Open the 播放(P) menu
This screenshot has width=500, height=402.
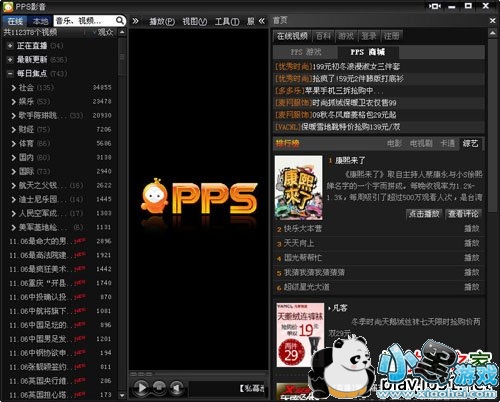point(162,21)
